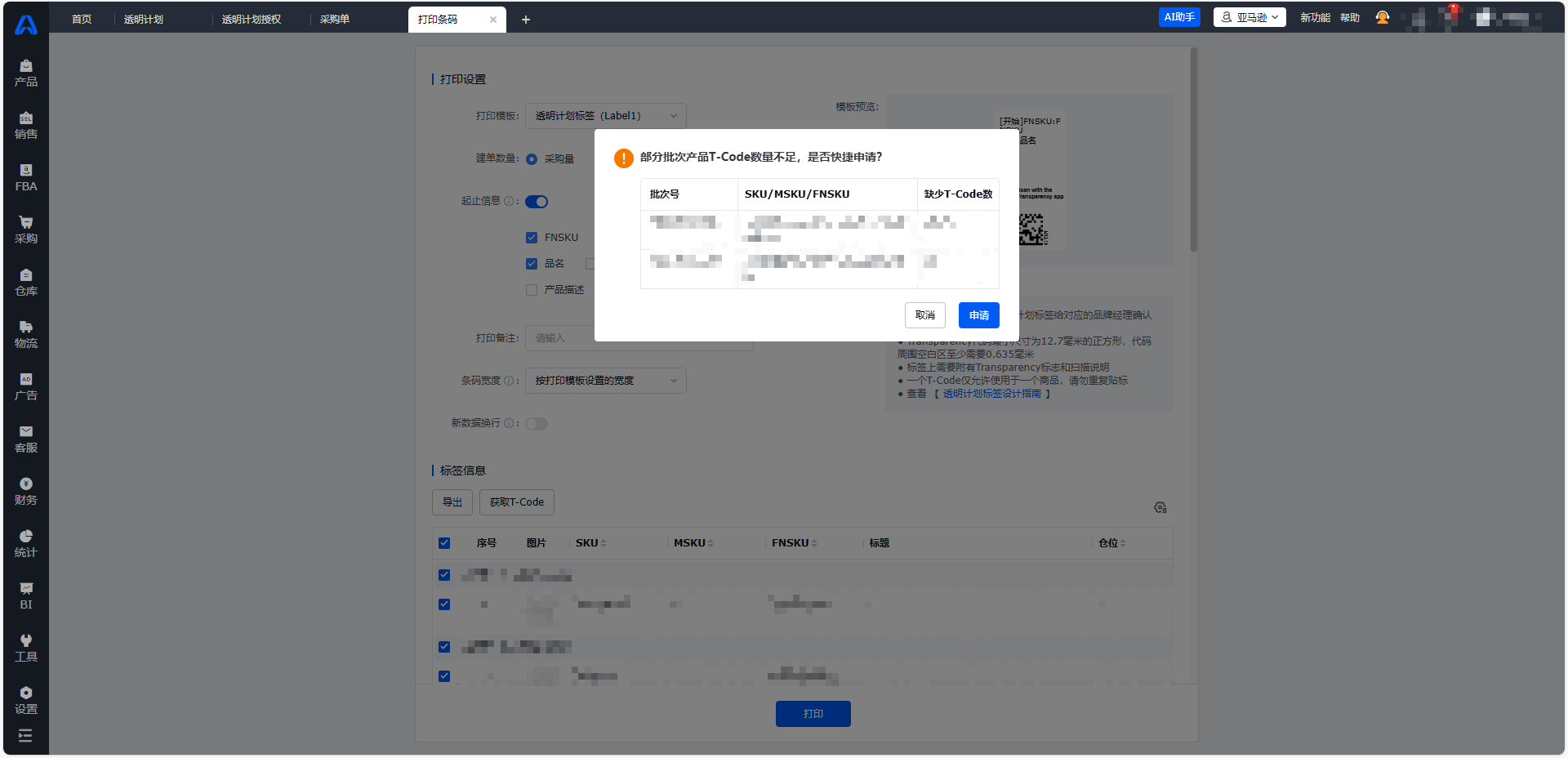The width and height of the screenshot is (1568, 758).
Task: Open the 财务 sidebar module
Action: (x=26, y=491)
